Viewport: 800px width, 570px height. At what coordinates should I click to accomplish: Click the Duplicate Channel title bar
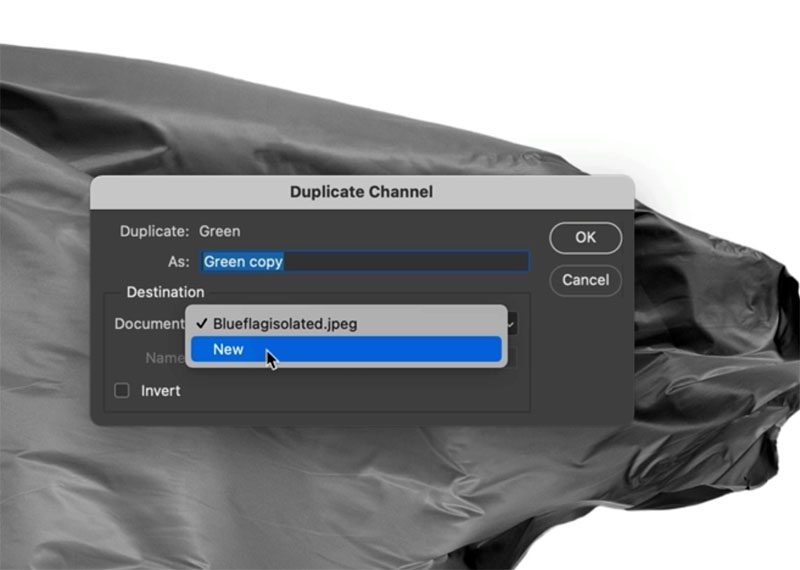[361, 191]
